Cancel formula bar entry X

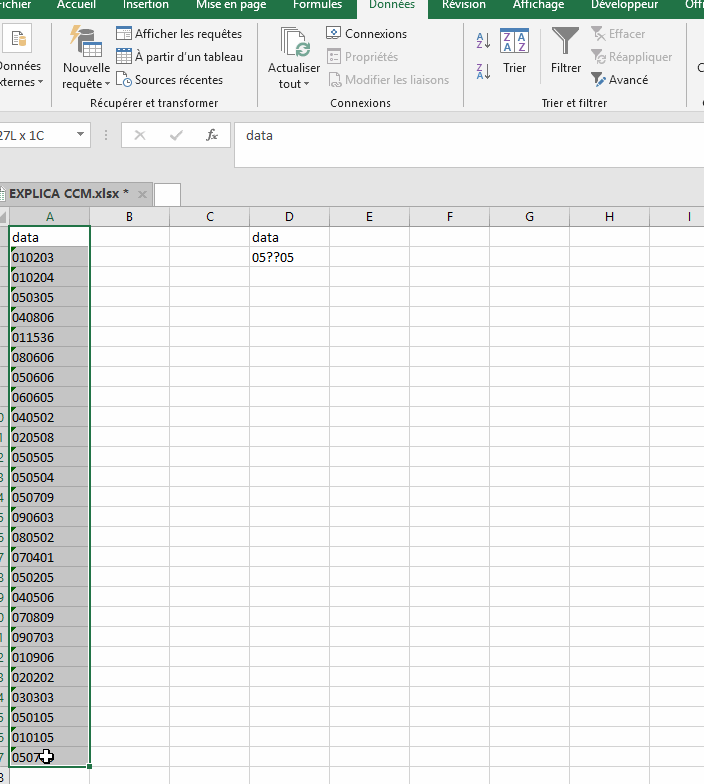140,135
